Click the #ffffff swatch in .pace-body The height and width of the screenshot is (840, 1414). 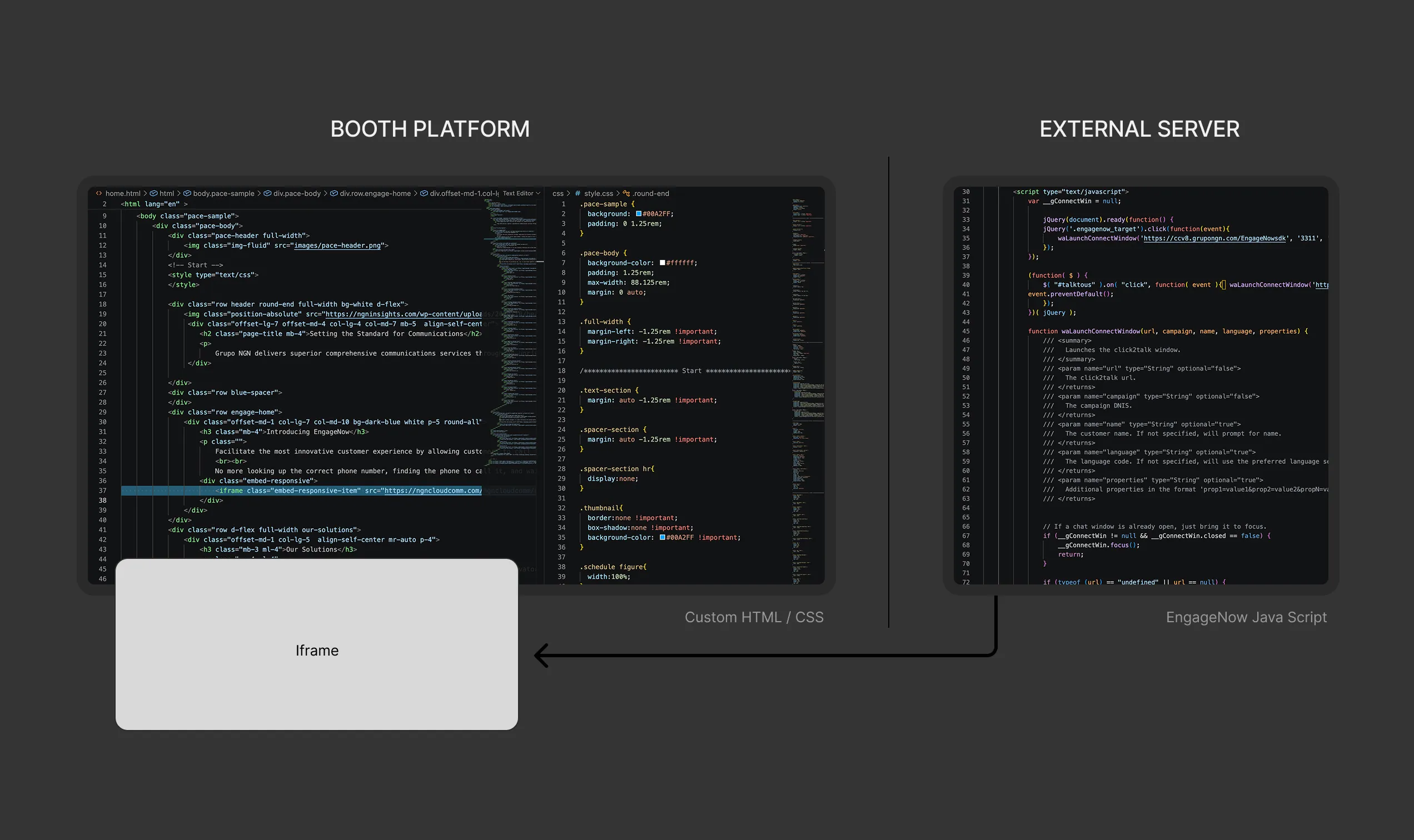click(x=663, y=263)
